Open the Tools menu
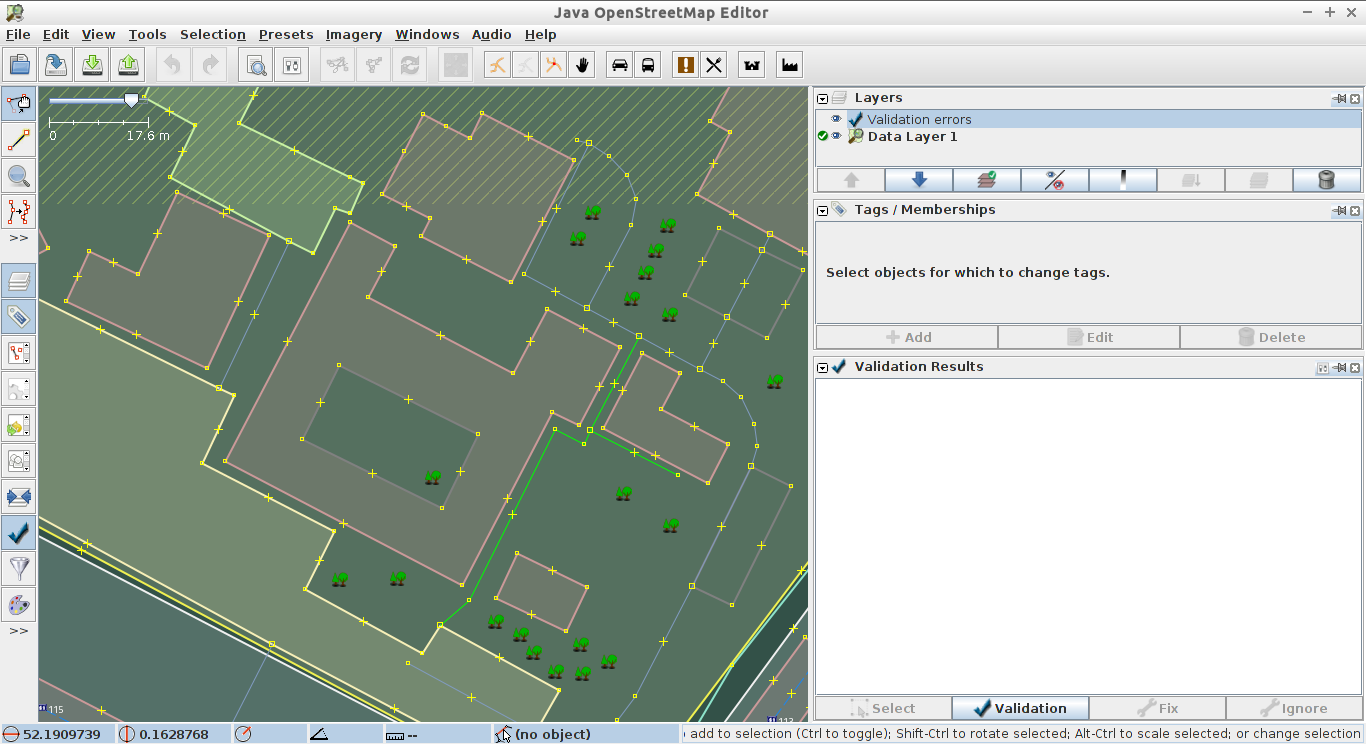 (x=147, y=34)
